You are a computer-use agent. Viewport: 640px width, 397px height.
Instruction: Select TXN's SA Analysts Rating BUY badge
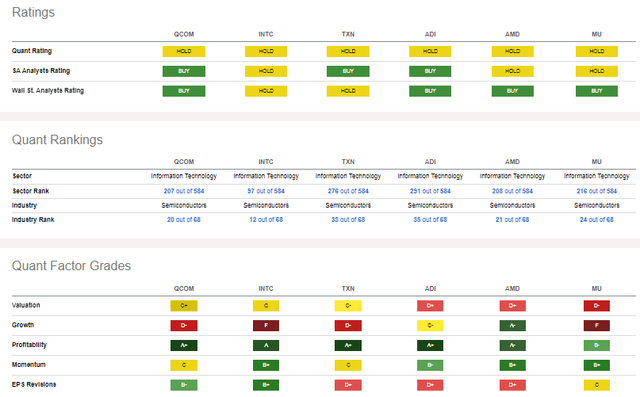(348, 71)
